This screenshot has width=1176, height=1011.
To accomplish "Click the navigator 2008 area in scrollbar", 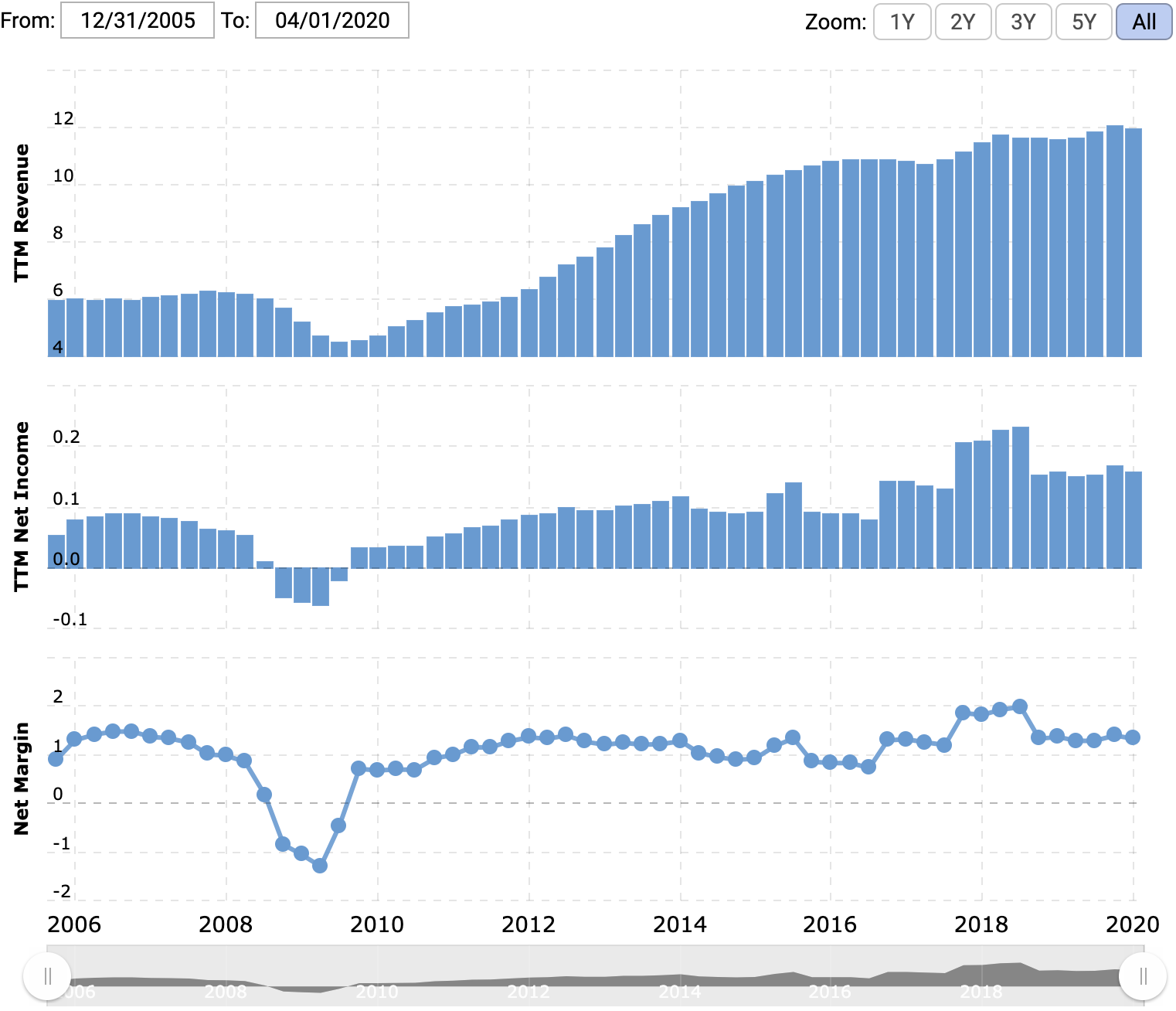I will pyautogui.click(x=226, y=990).
